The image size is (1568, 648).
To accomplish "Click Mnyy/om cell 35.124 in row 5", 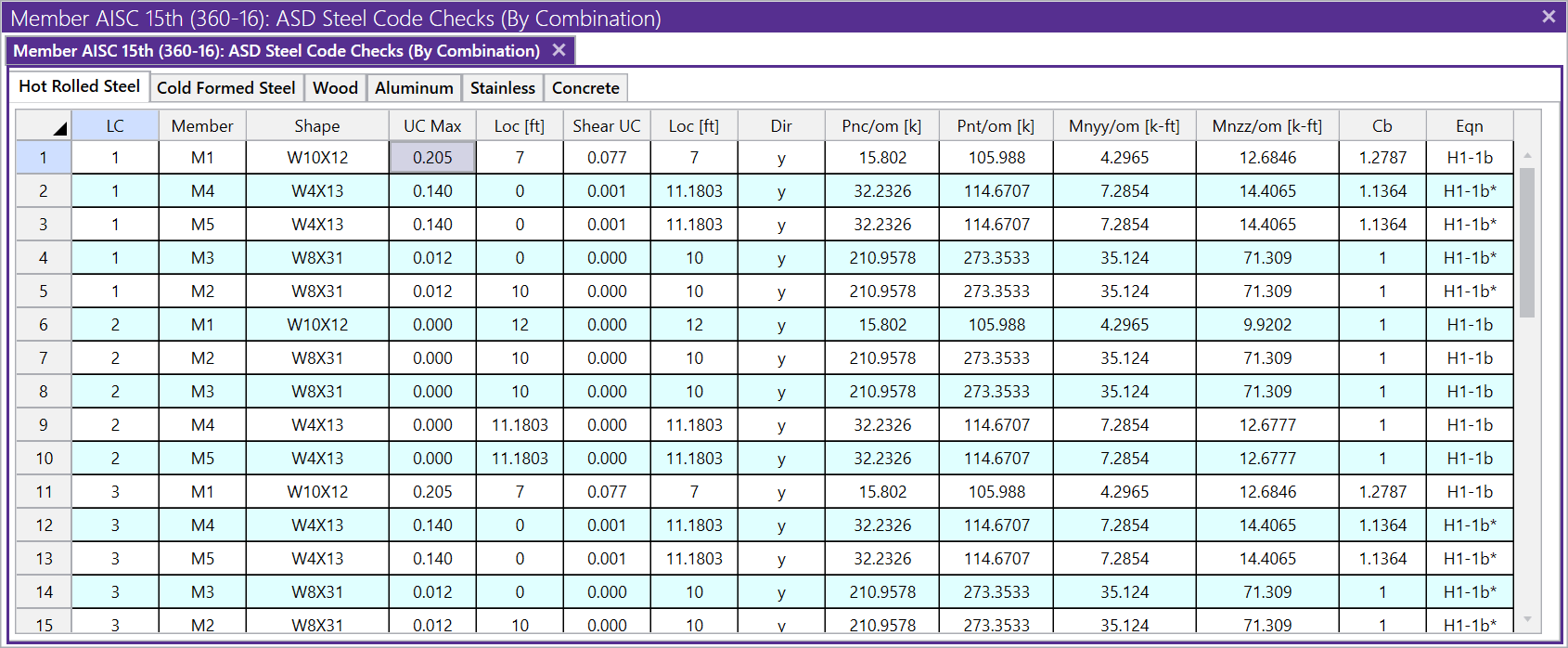I will [1125, 292].
